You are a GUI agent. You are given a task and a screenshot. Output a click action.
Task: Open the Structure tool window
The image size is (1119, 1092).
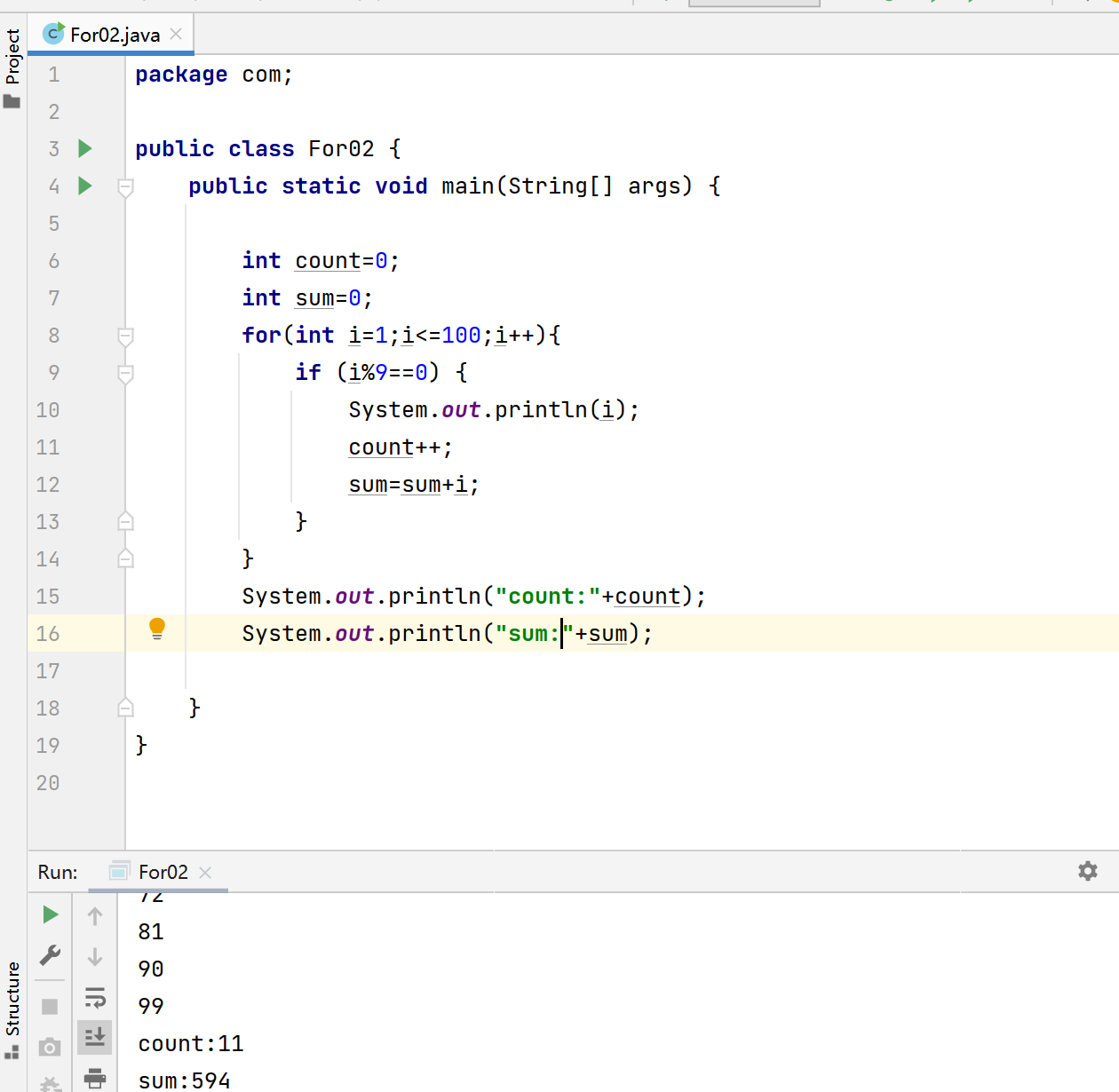click(x=12, y=1009)
